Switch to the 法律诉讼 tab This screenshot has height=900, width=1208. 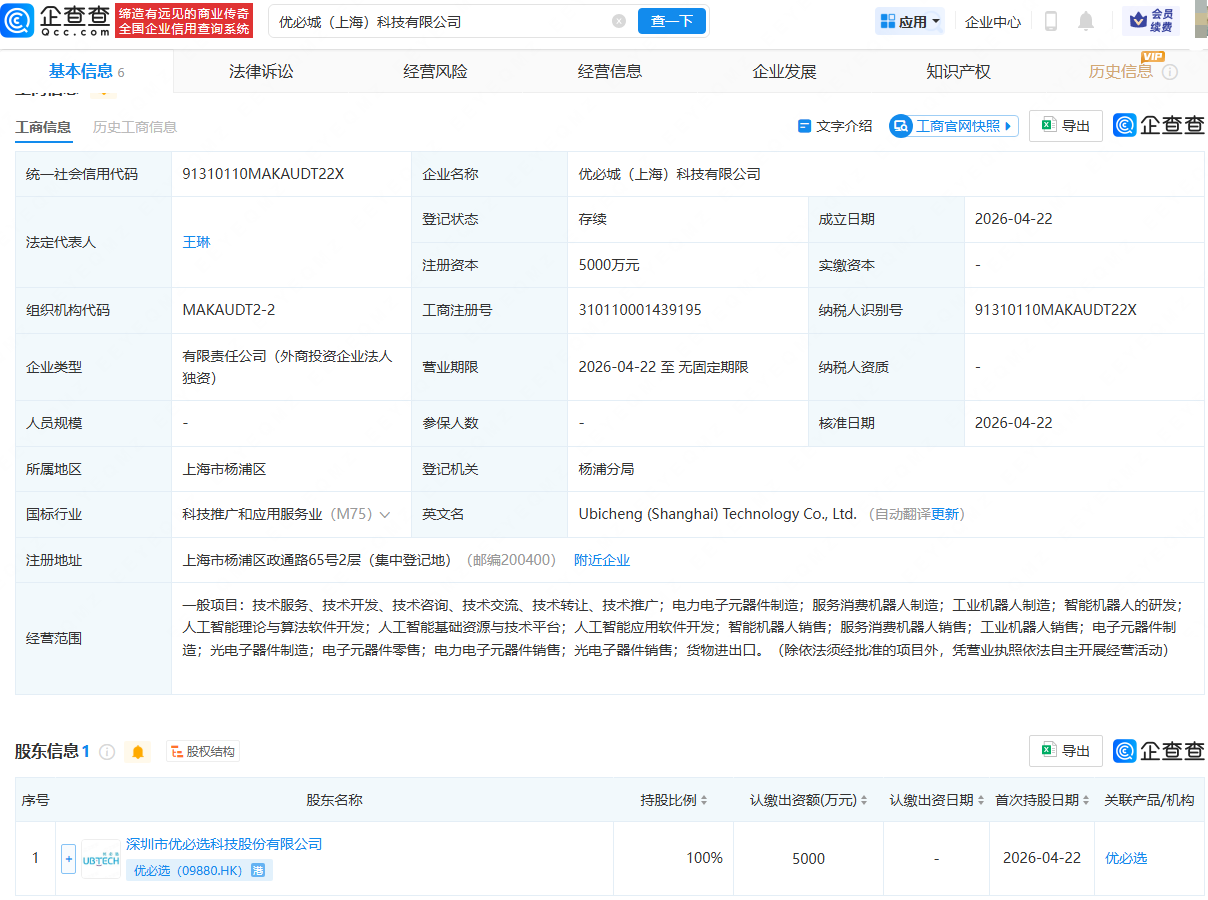(x=262, y=70)
